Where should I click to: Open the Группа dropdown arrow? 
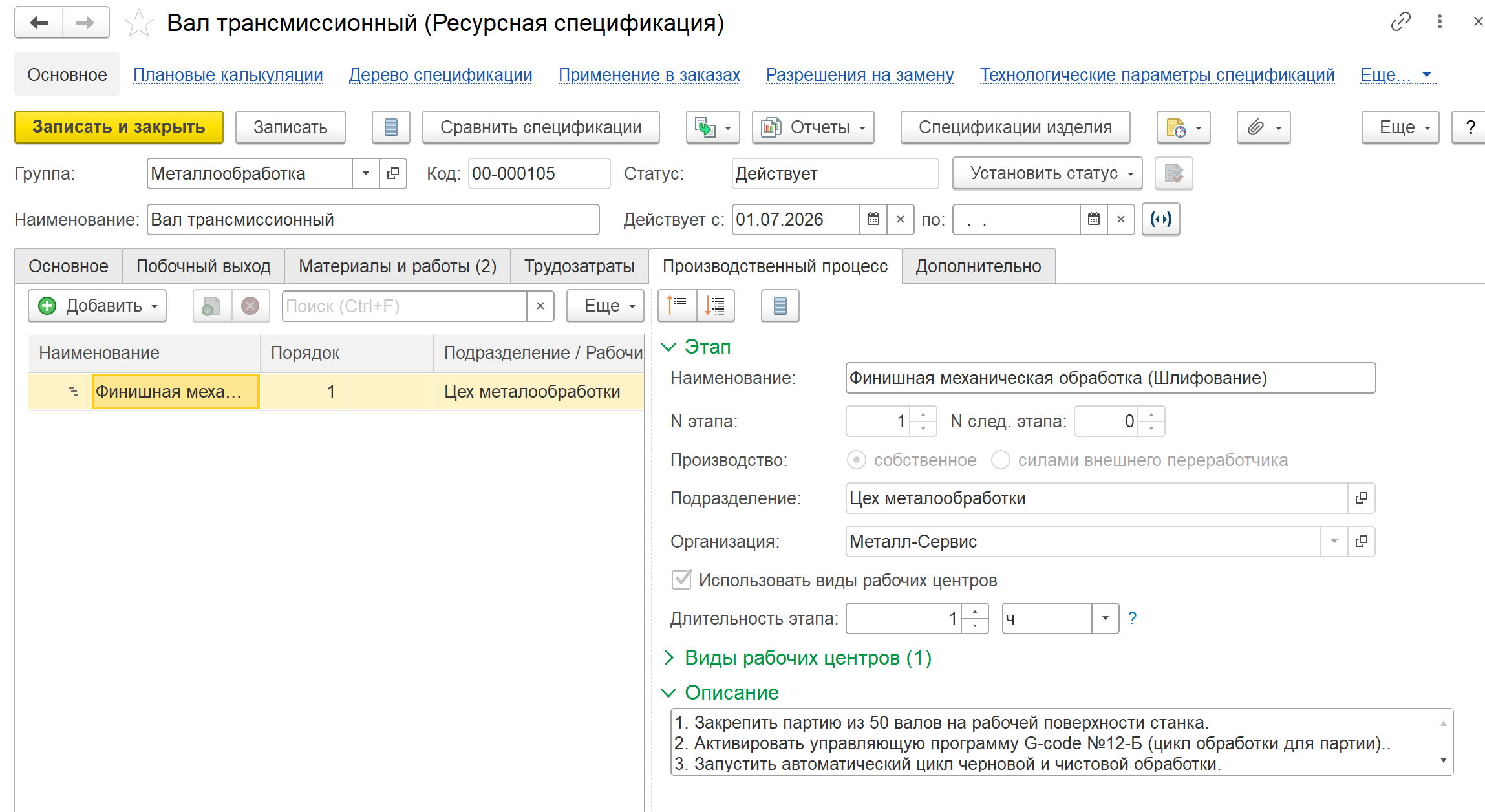pos(366,173)
